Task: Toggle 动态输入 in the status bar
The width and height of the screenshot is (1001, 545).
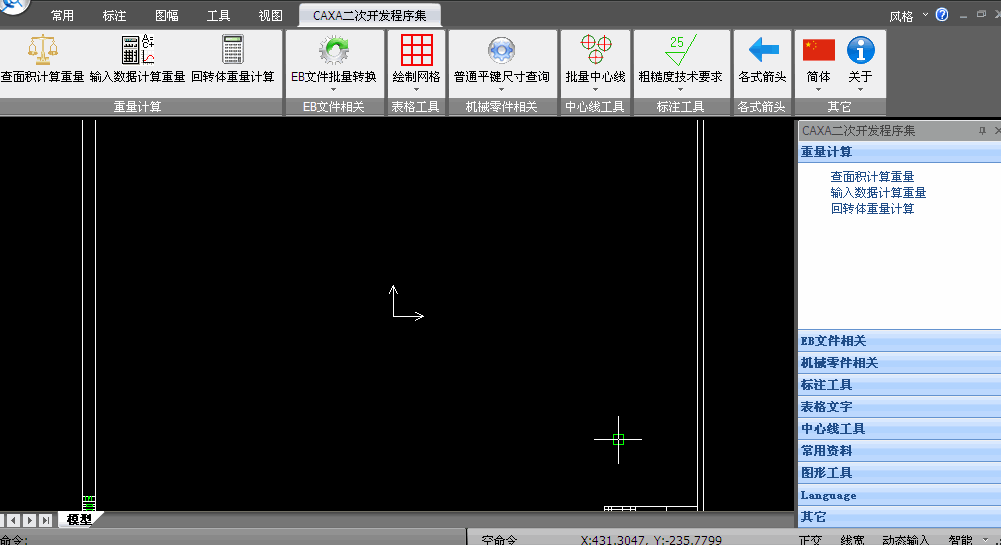Action: (906, 539)
